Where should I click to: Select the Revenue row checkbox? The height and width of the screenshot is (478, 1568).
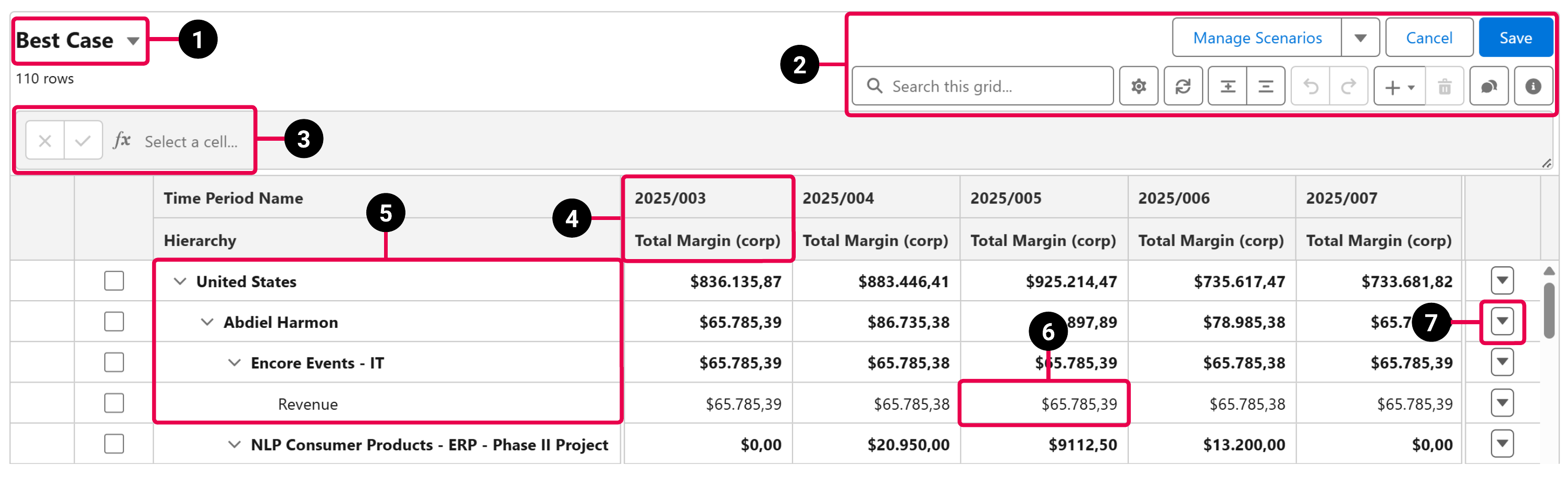click(x=114, y=403)
